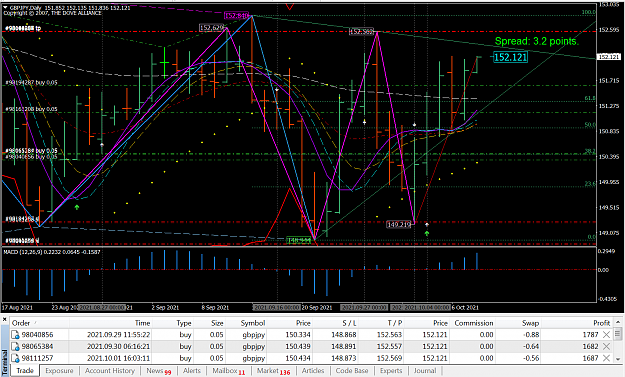Click the red chart shift triangle marker
This screenshot has height=377, width=625.
(290, 7)
